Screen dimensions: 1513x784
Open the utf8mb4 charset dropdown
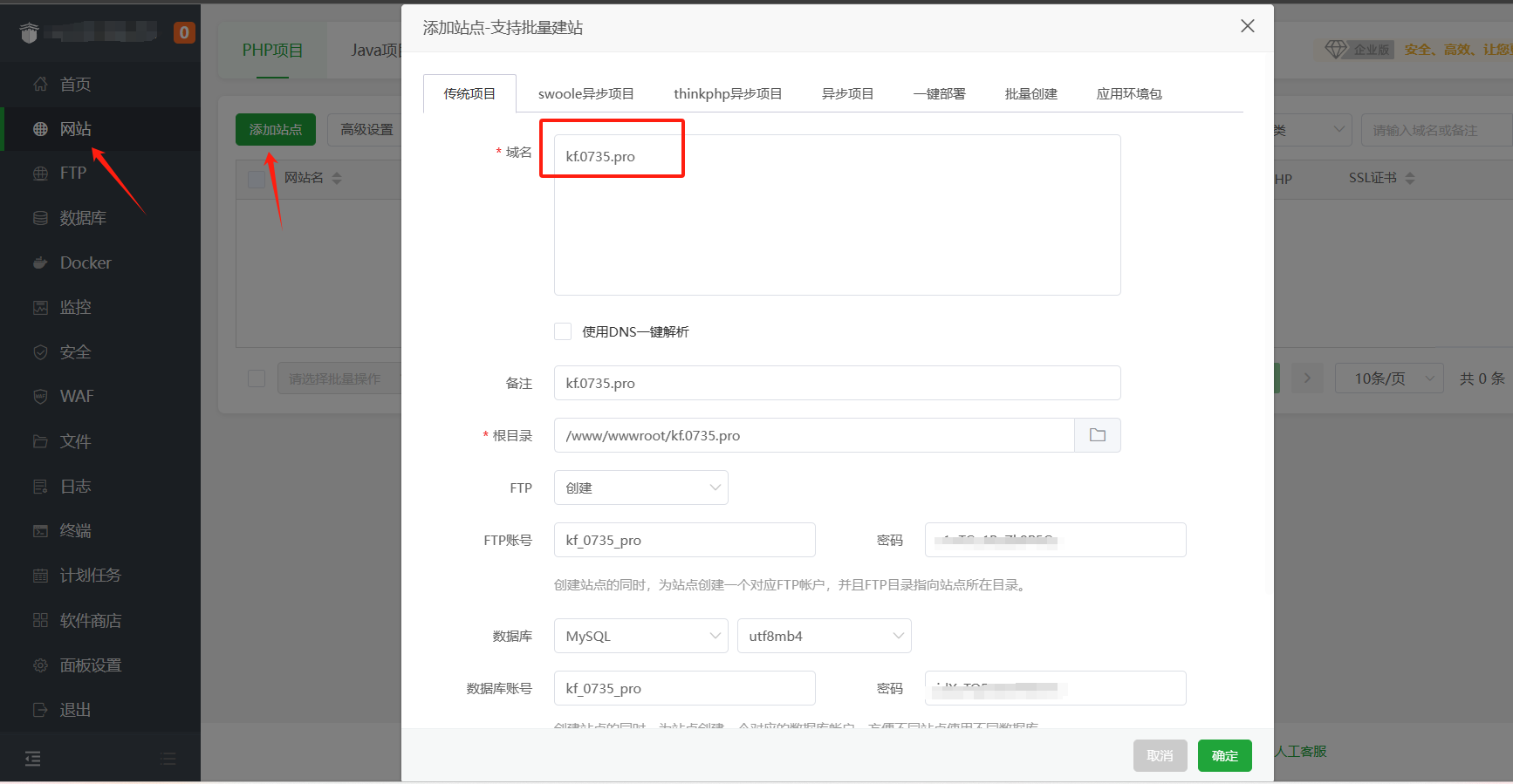[825, 636]
